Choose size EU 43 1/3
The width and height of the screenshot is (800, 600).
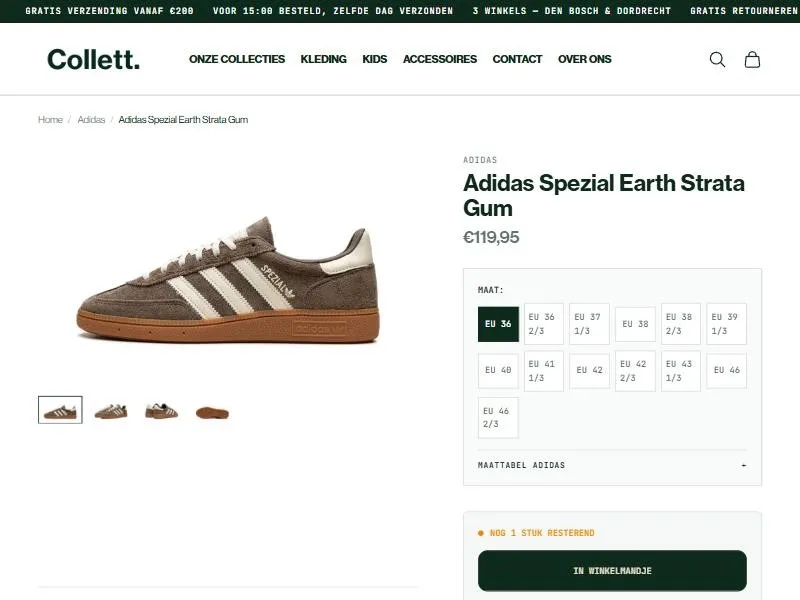[681, 371]
